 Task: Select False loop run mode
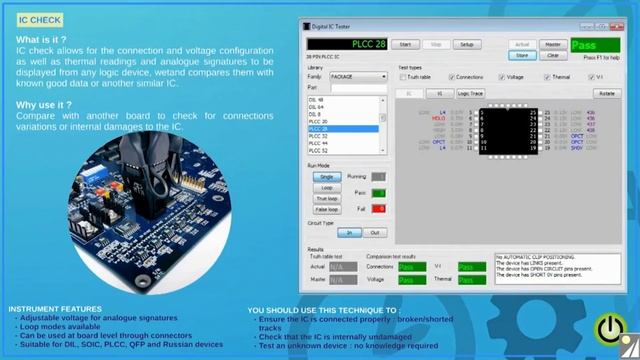(327, 209)
